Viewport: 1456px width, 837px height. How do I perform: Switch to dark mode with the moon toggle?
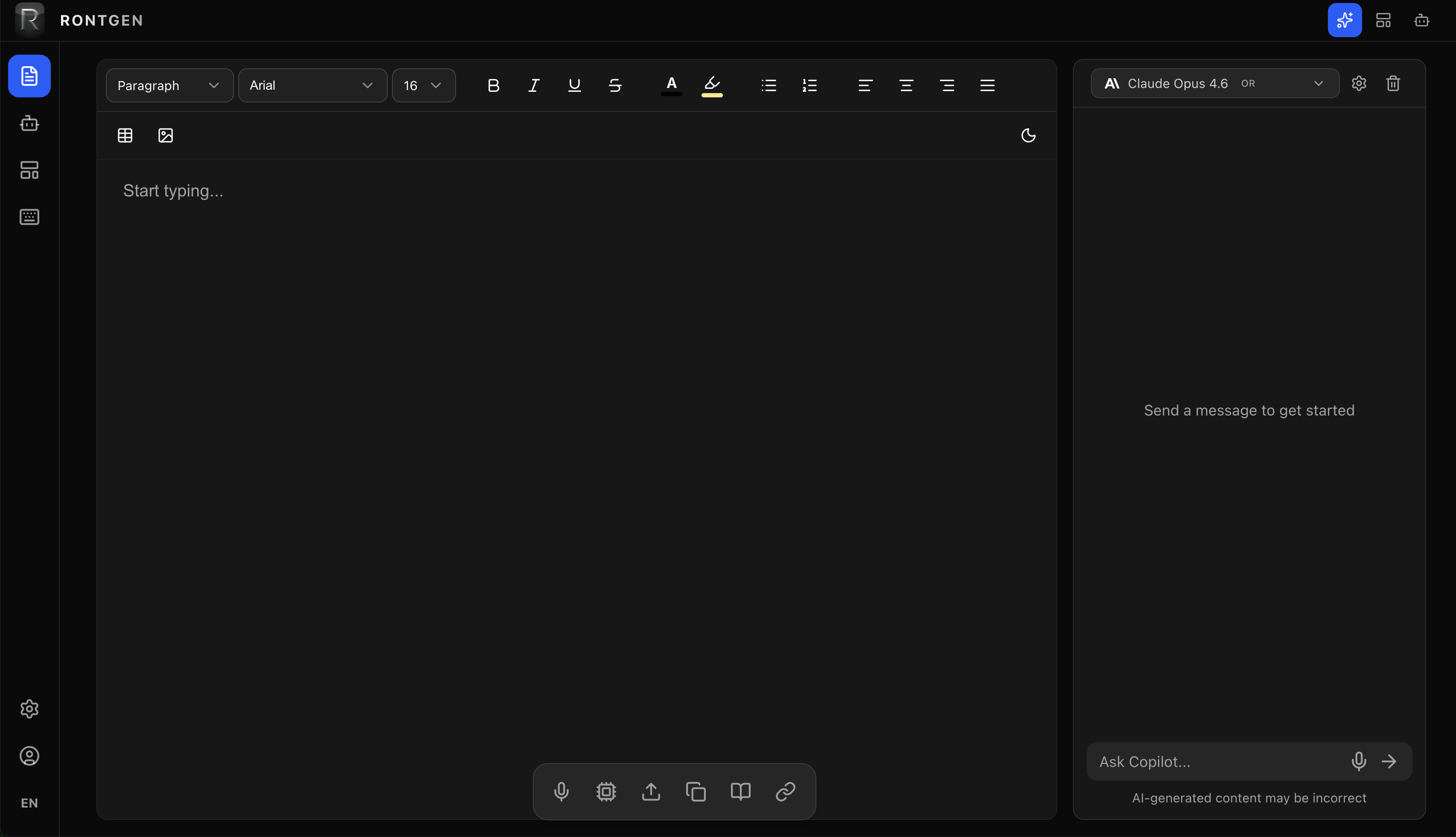(x=1028, y=135)
